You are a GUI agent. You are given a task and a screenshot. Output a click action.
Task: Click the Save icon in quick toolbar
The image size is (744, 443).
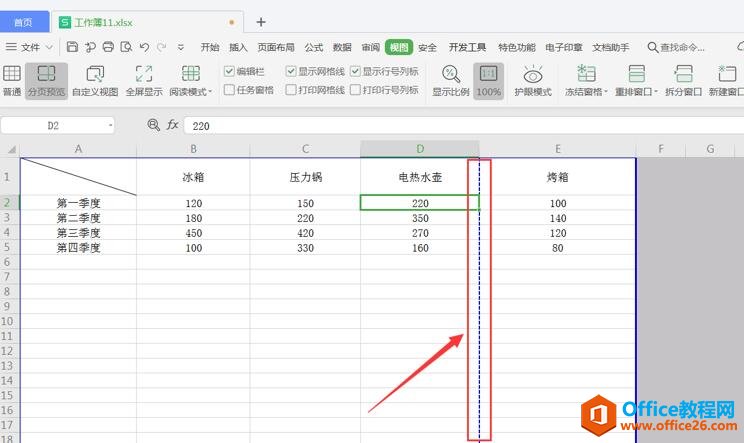pos(72,46)
